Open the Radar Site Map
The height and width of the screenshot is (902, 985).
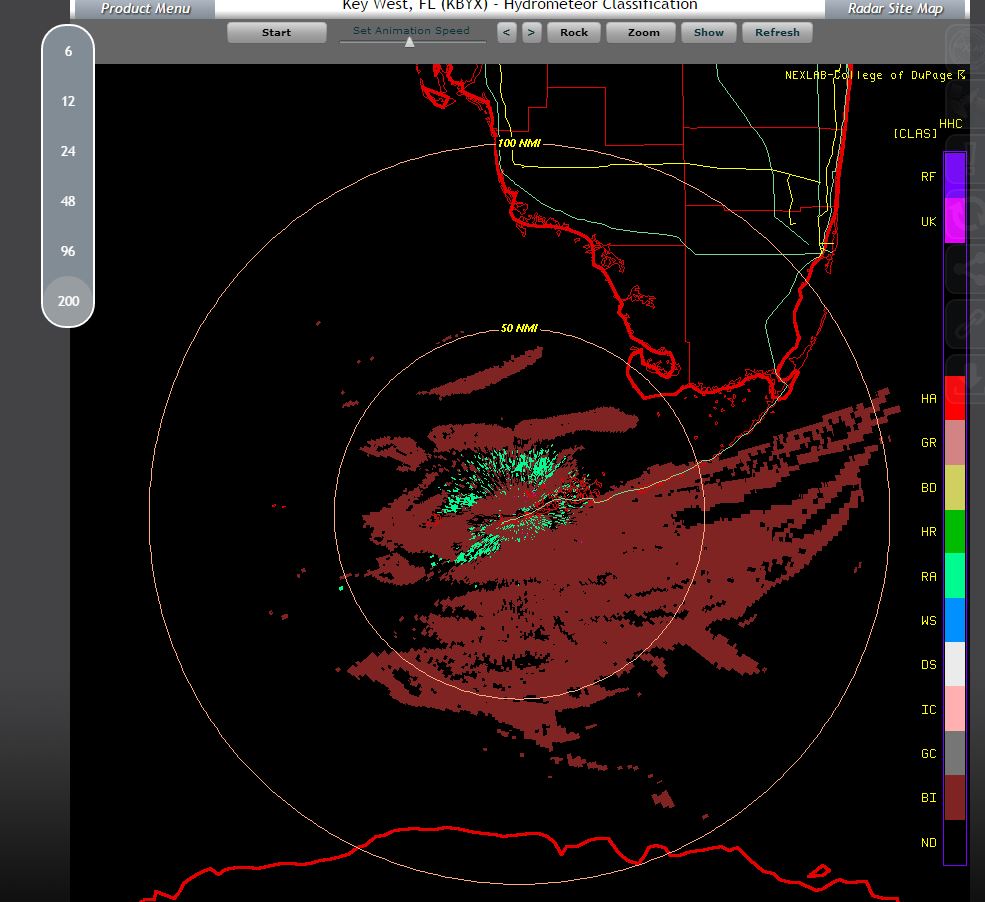pos(895,9)
